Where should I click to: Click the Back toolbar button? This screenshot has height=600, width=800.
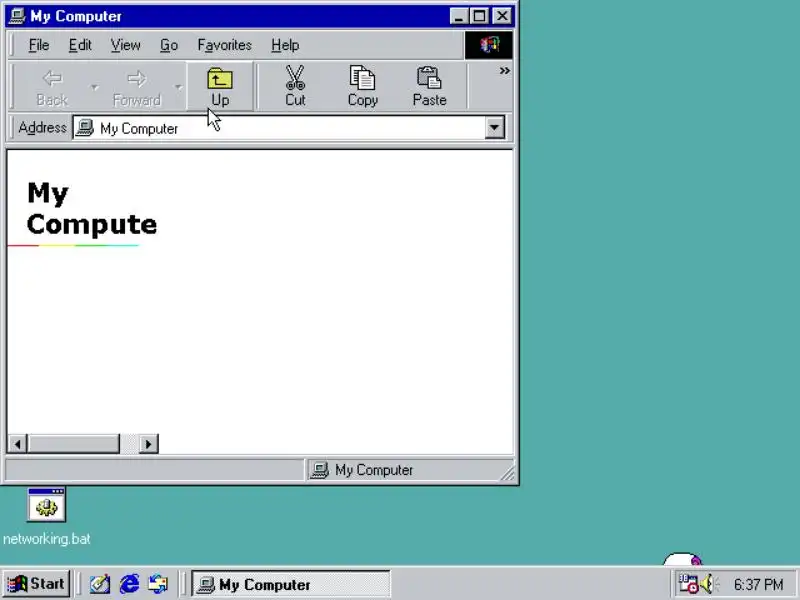(x=52, y=87)
